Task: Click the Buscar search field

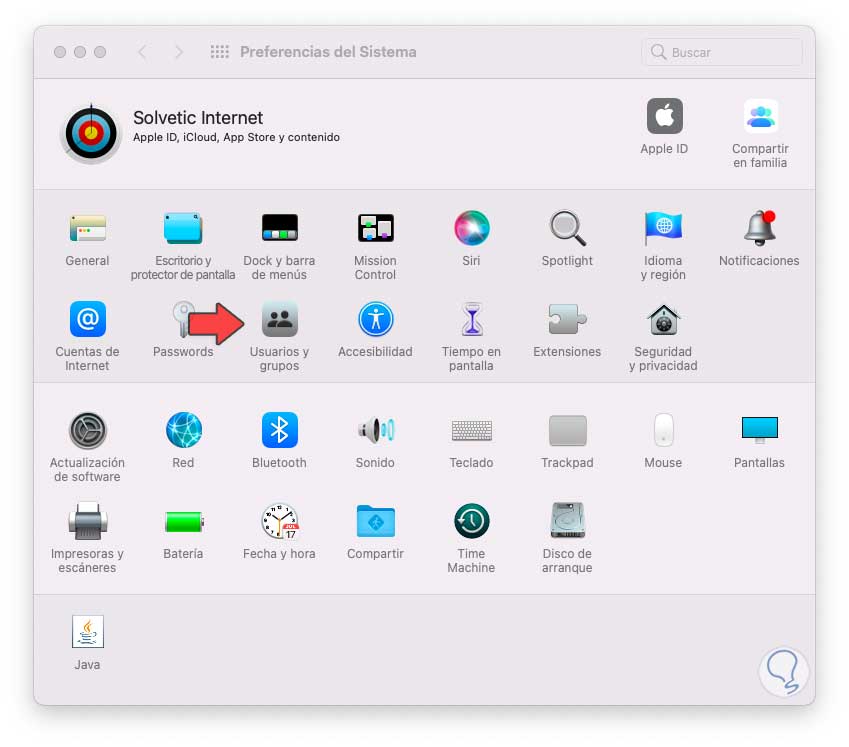Action: click(722, 52)
